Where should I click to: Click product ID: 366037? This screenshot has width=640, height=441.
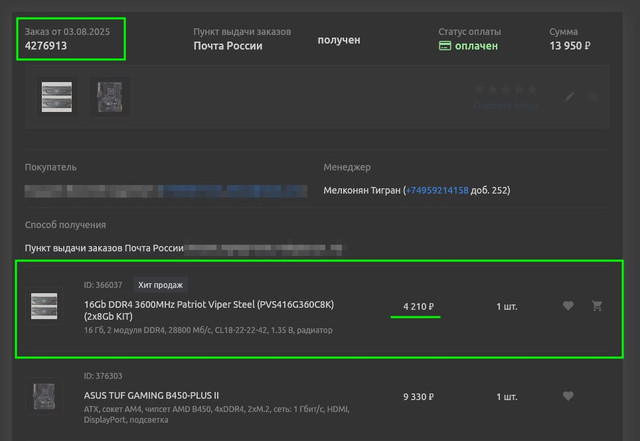click(103, 285)
